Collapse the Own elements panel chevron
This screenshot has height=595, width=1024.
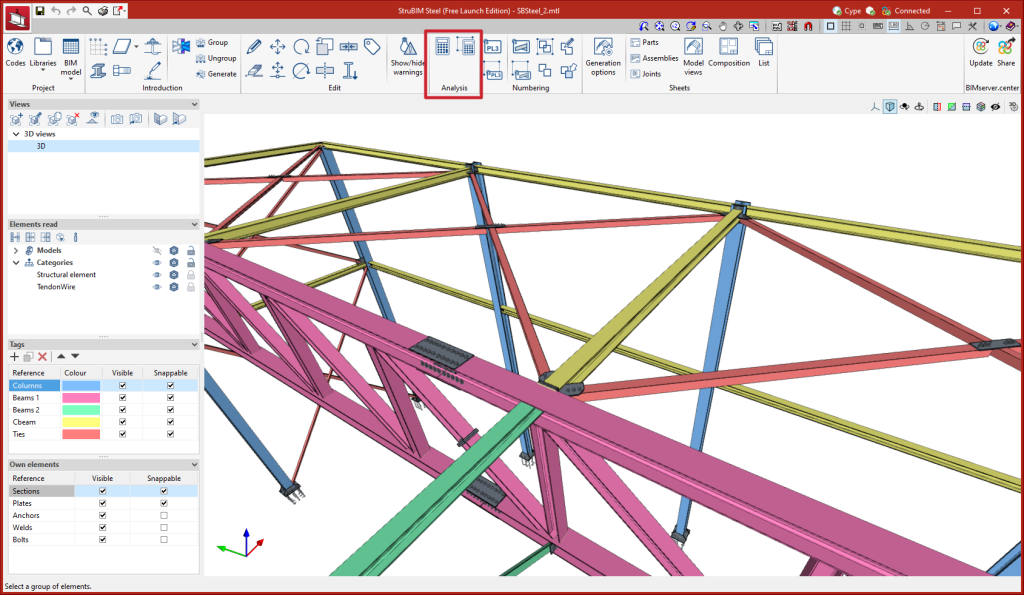(194, 464)
